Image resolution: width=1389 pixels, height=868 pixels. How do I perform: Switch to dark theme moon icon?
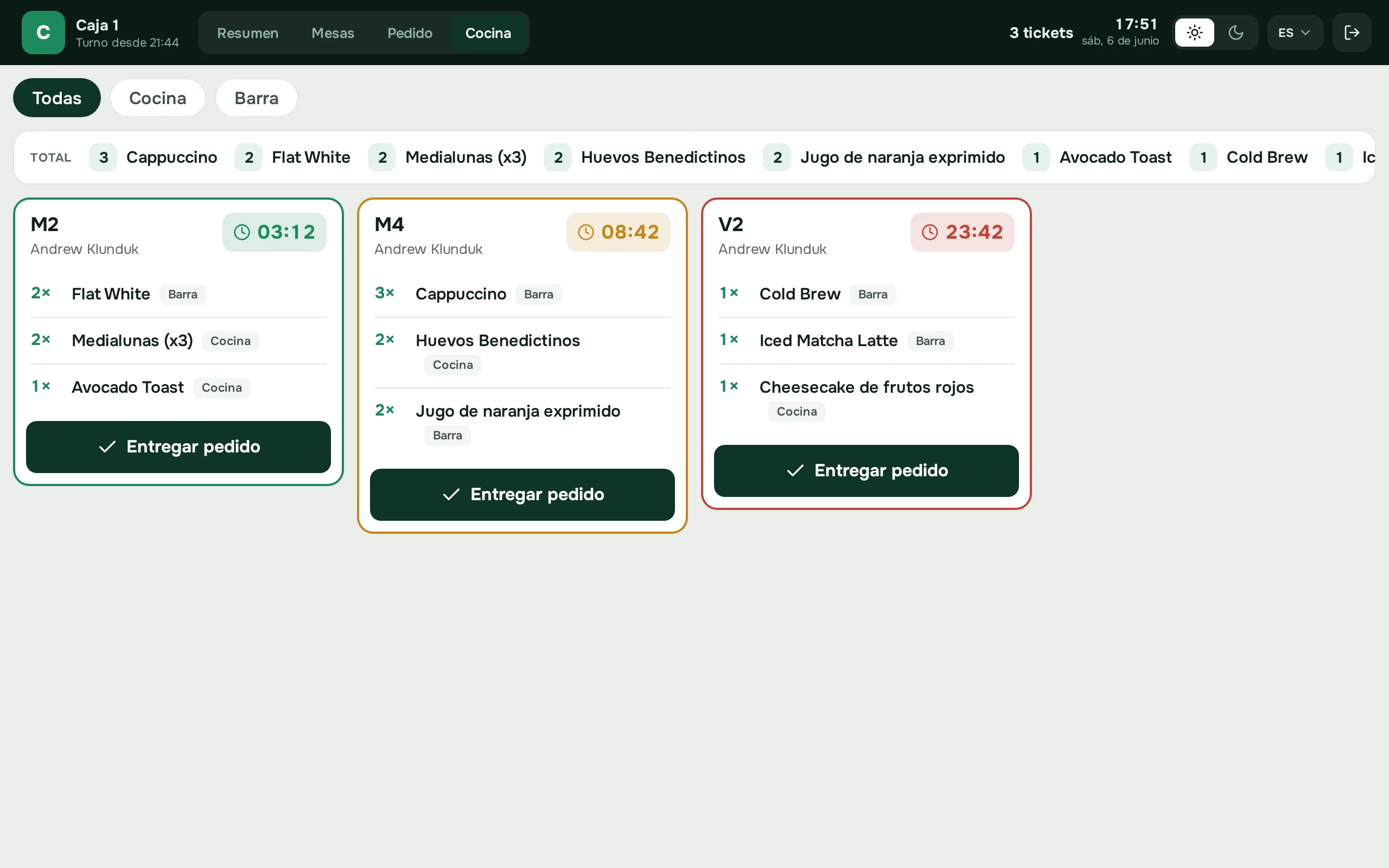coord(1236,33)
